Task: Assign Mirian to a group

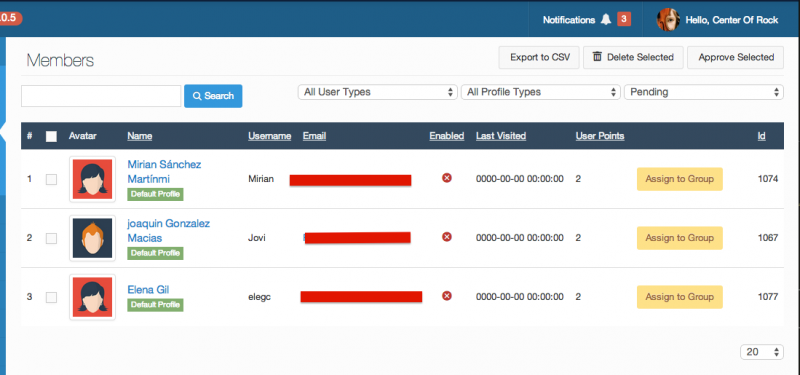Action: 680,179
